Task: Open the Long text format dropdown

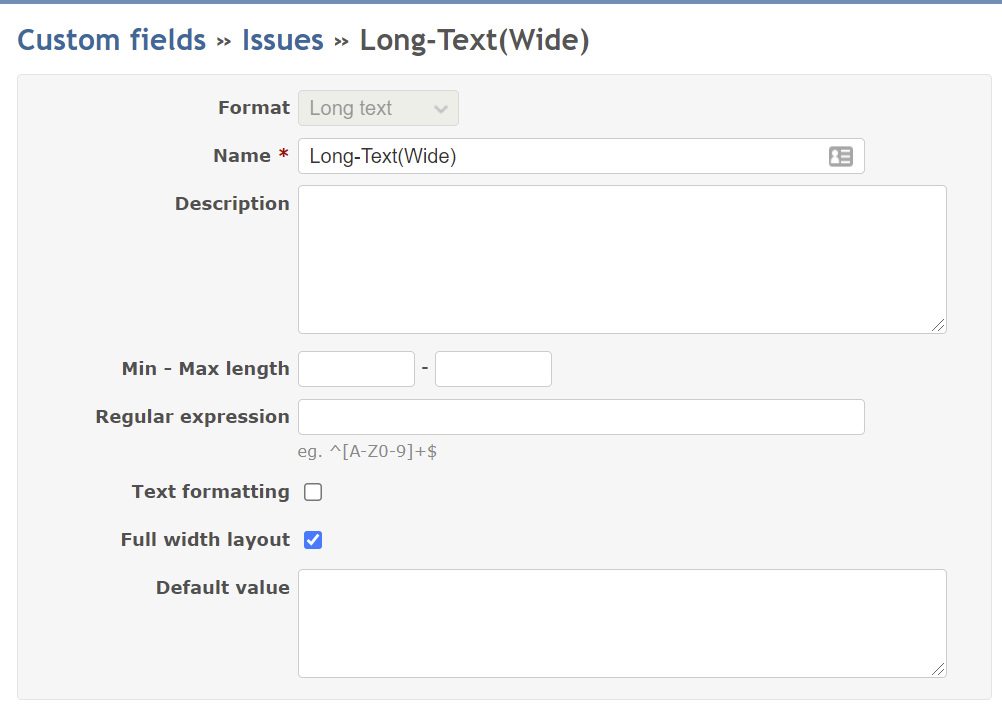Action: tap(378, 108)
